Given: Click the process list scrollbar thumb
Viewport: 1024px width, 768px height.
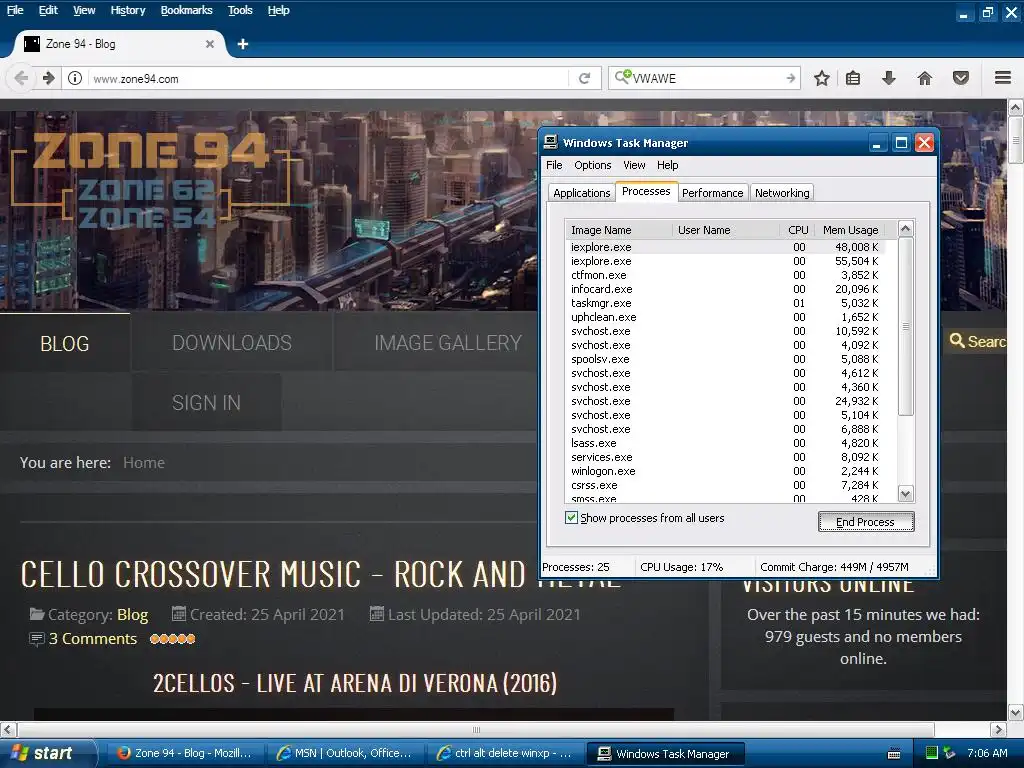Looking at the screenshot, I should [905, 327].
